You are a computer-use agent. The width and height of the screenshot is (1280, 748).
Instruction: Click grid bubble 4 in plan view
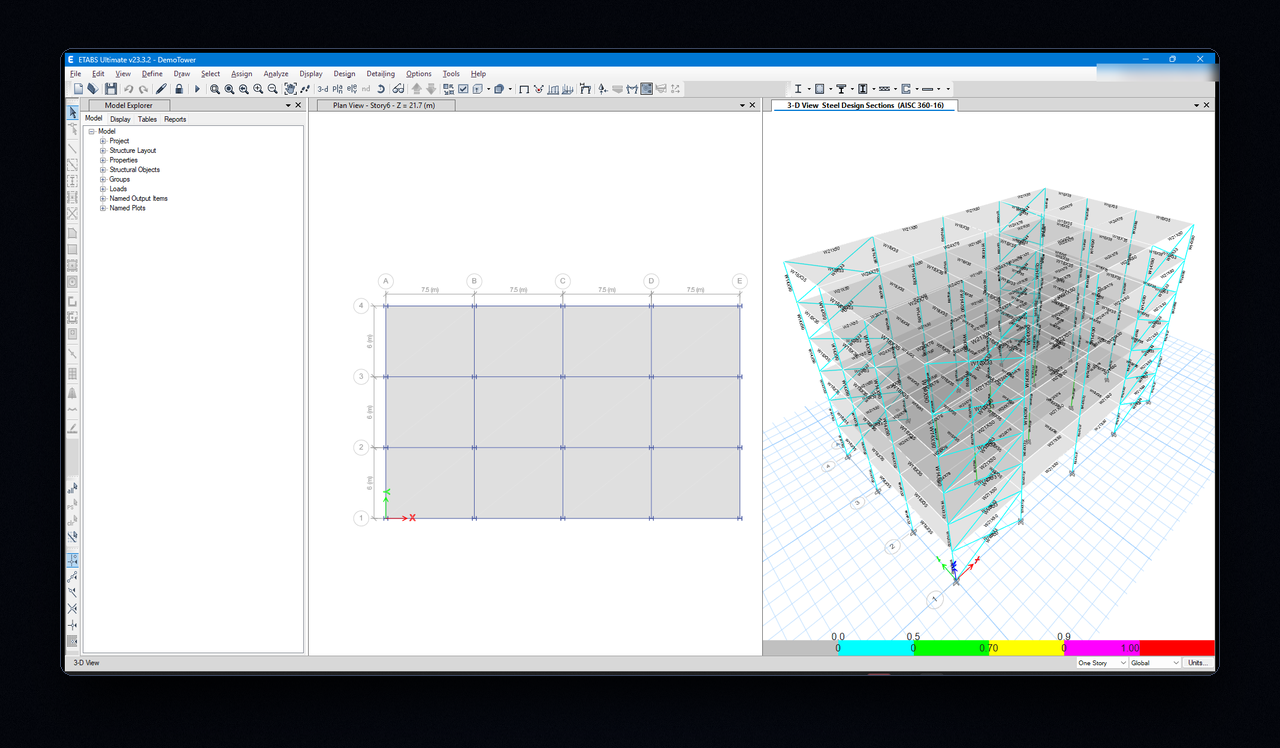click(361, 305)
